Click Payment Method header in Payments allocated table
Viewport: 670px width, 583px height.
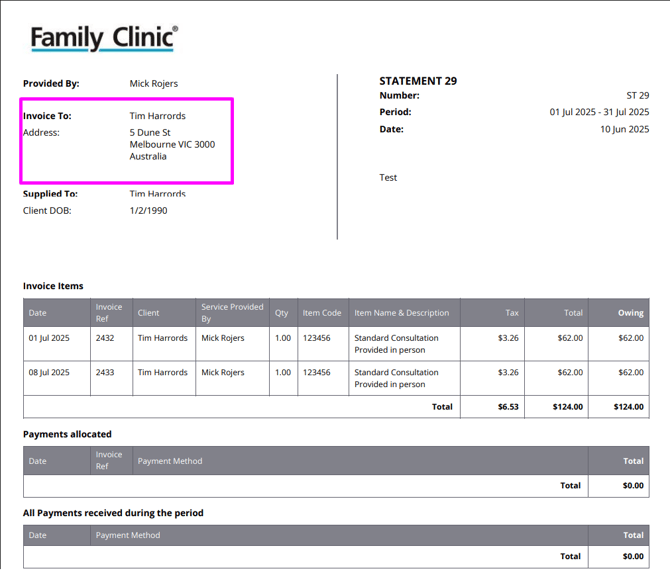point(170,461)
